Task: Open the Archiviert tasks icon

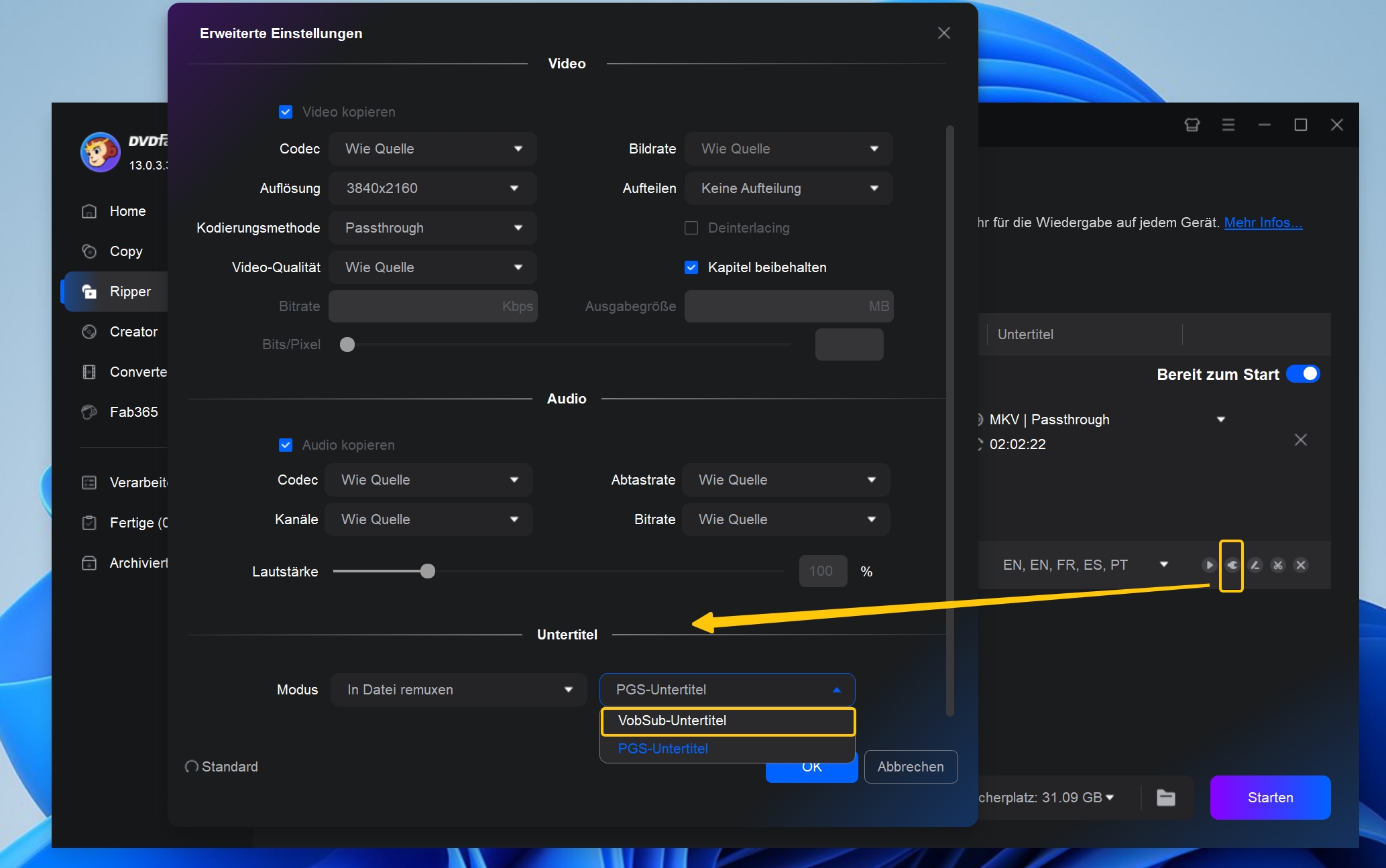Action: [89, 563]
